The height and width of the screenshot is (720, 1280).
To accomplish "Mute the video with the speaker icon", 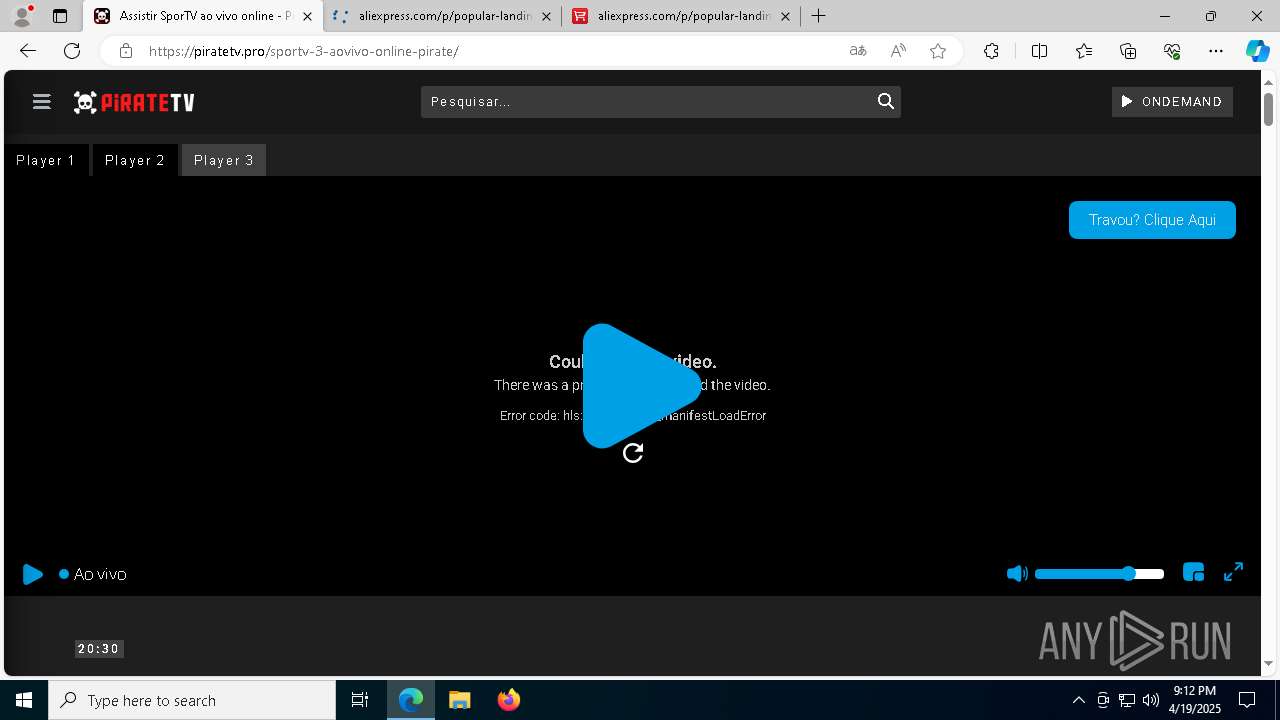I will tap(1017, 573).
